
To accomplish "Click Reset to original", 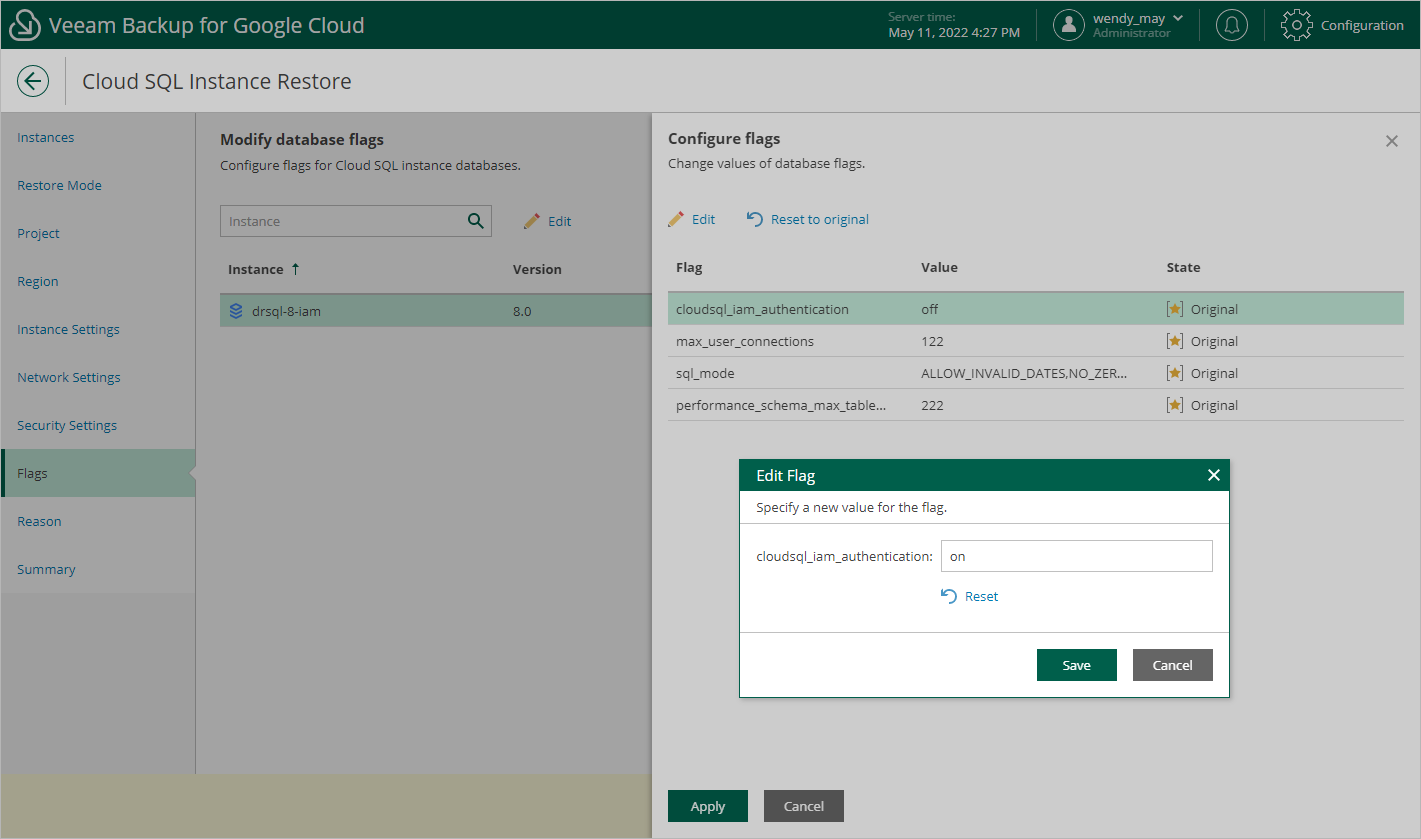I will point(808,219).
